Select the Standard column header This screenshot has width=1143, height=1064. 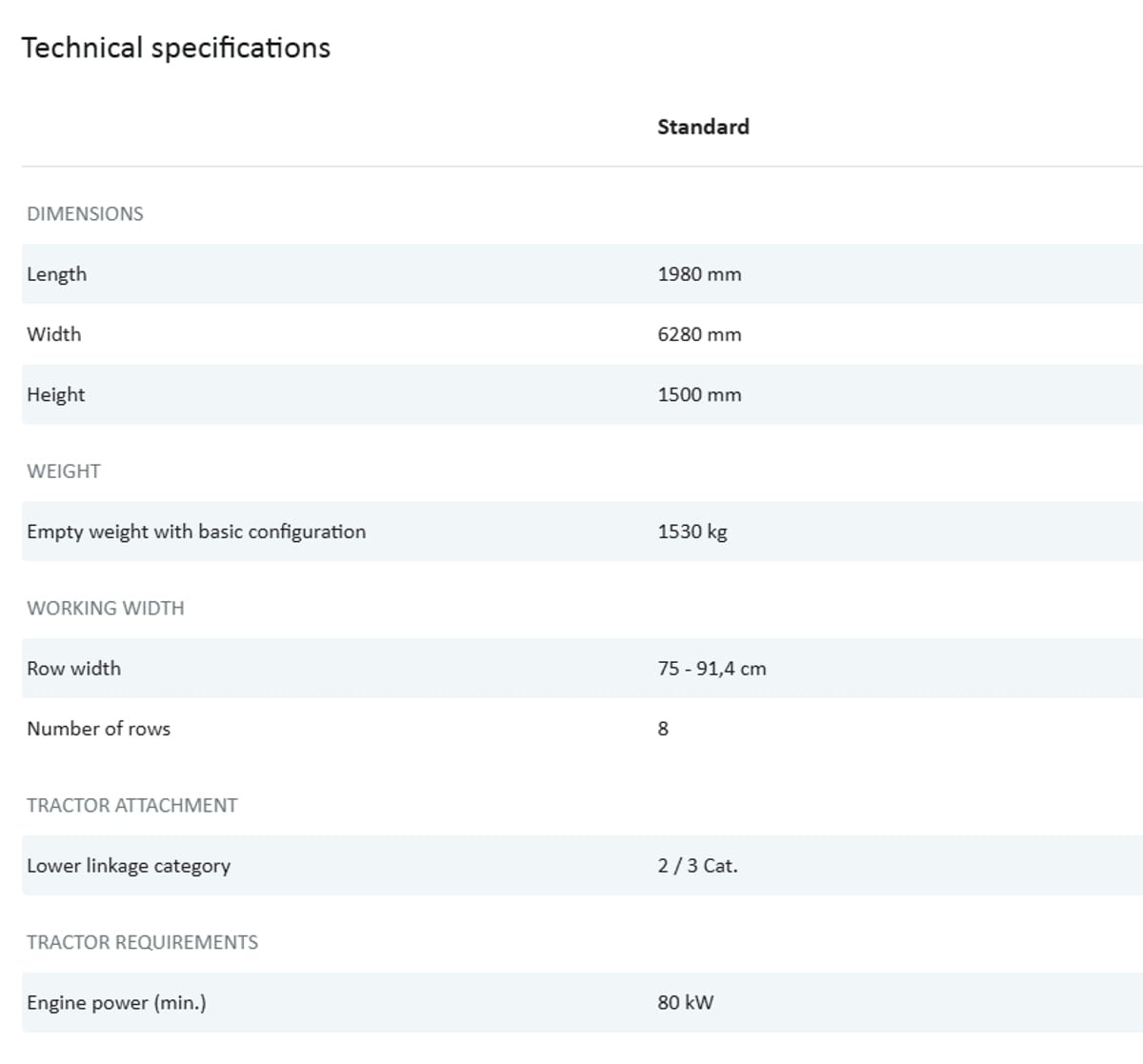click(x=703, y=127)
